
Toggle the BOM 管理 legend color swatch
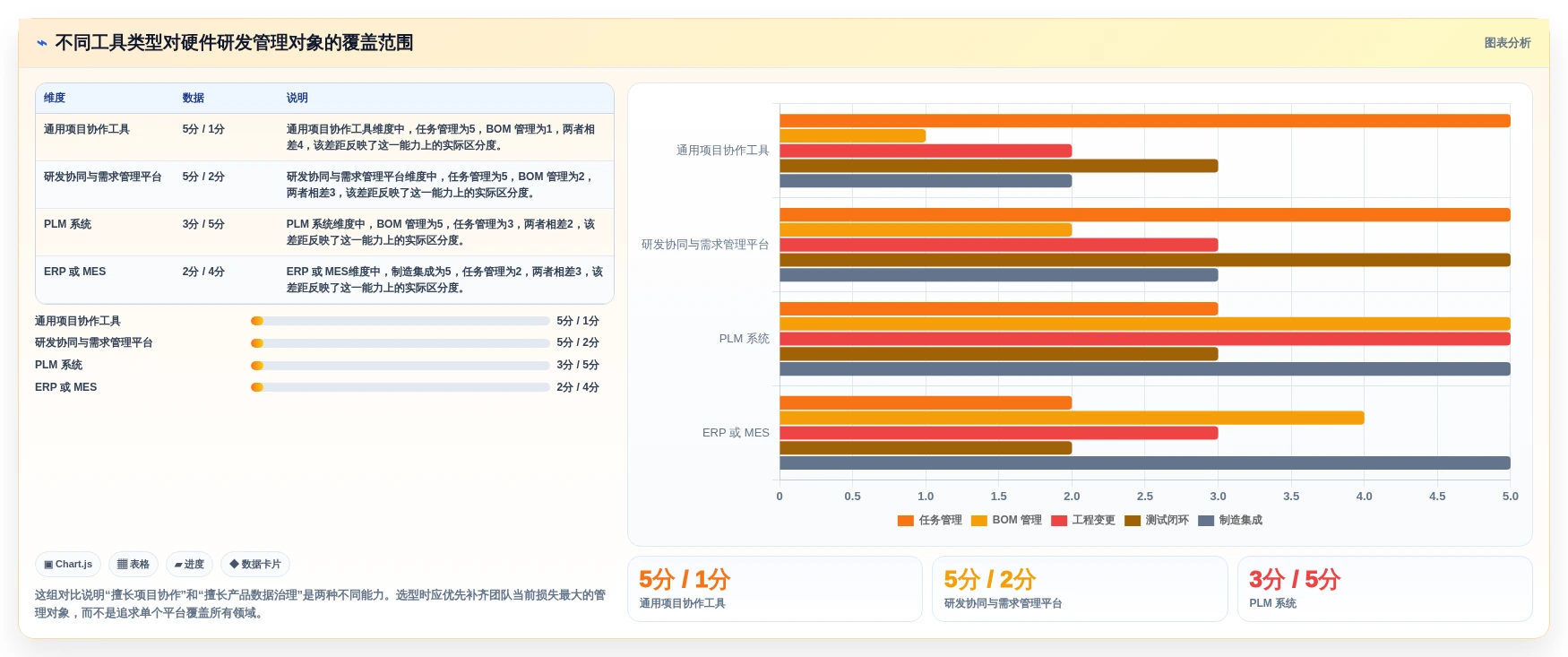[x=978, y=521]
